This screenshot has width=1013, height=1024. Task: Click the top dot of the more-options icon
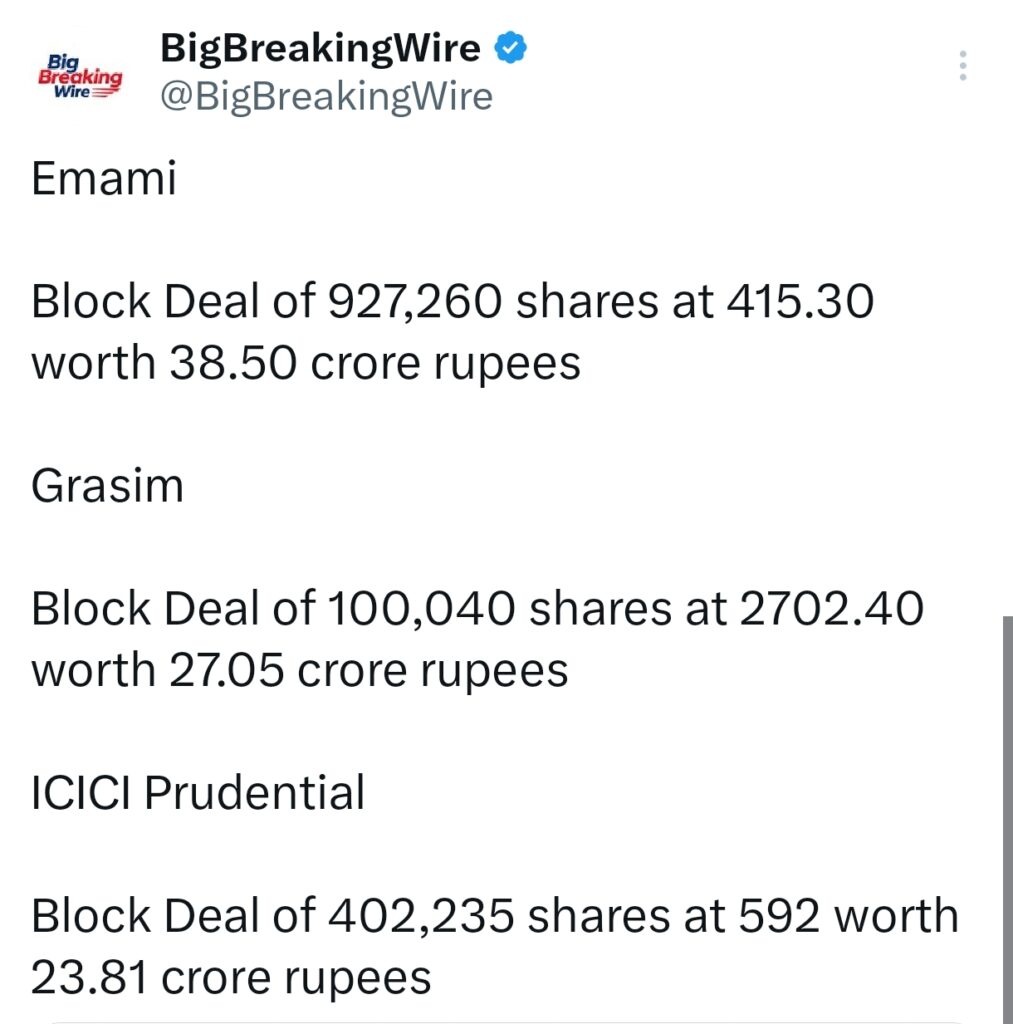coord(962,52)
